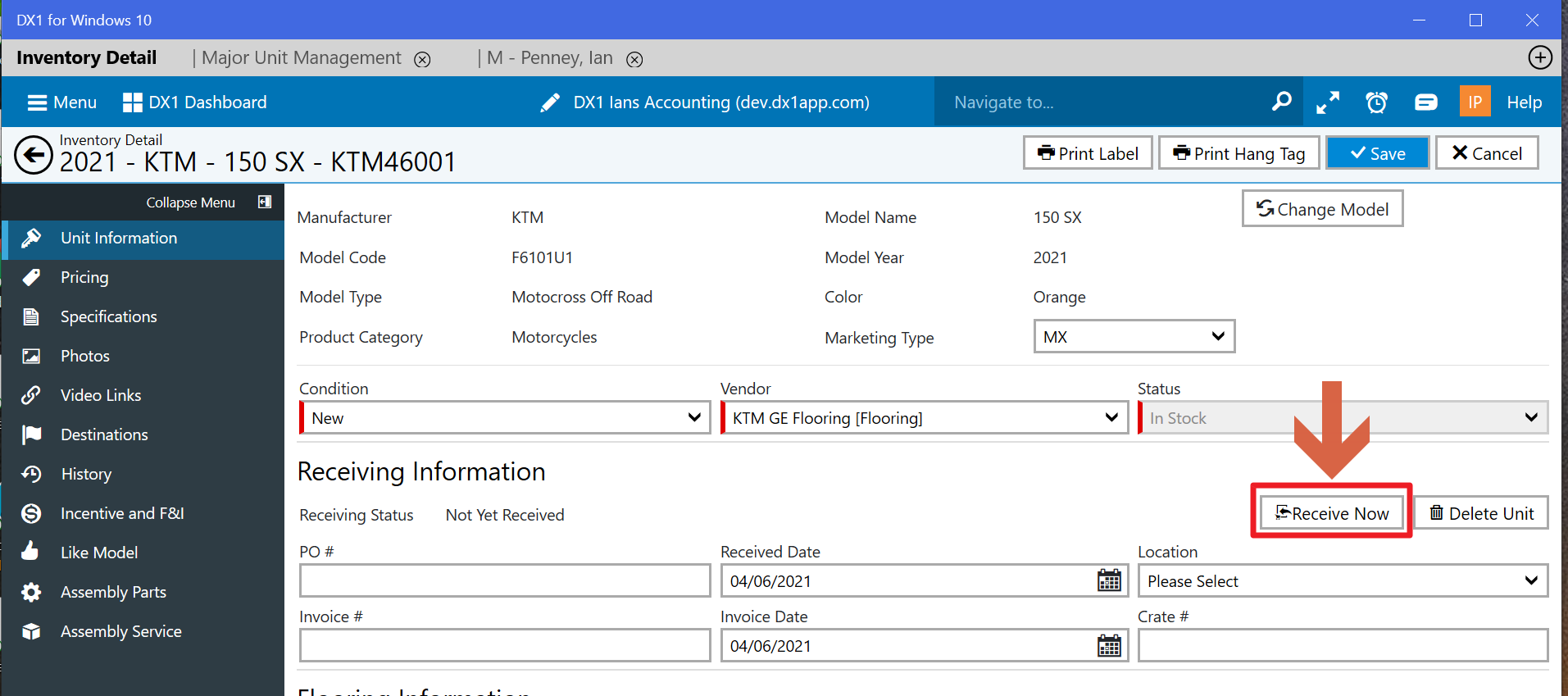Save the inventory unit

(1378, 153)
